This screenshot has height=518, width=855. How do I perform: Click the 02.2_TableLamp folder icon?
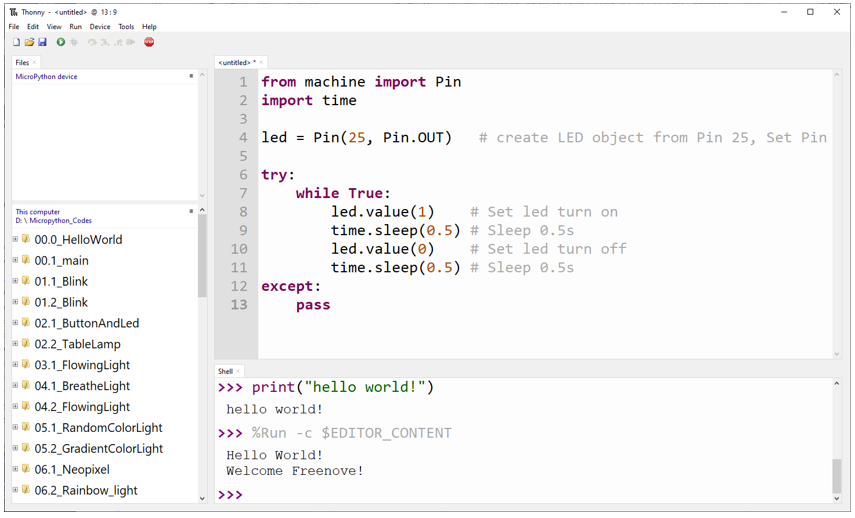tap(26, 344)
